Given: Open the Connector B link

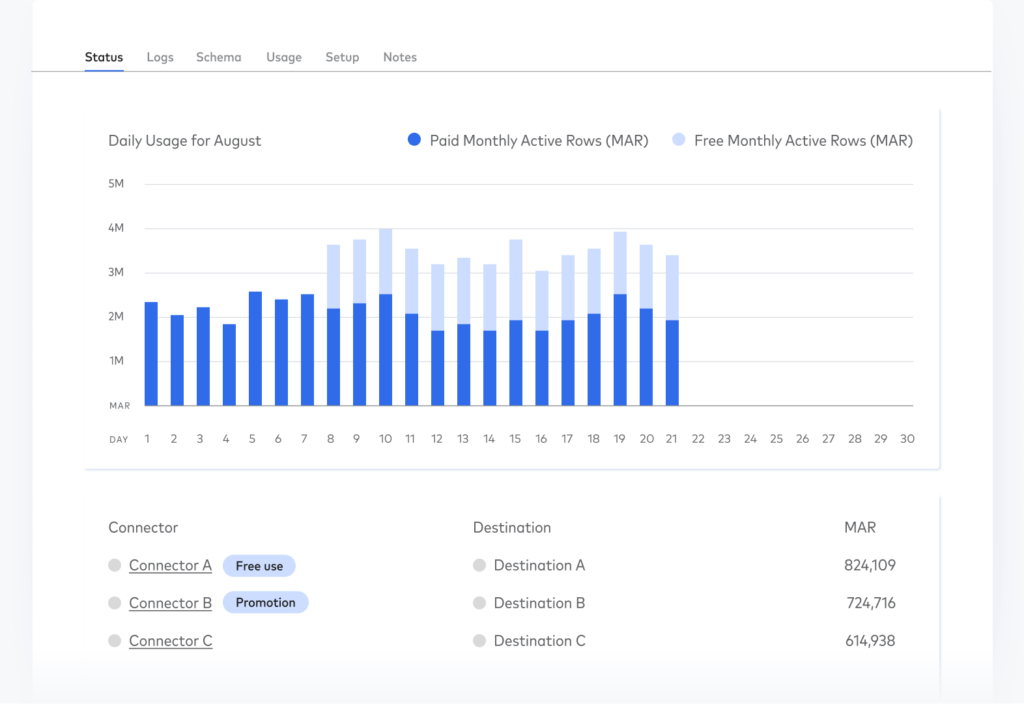Looking at the screenshot, I should click(170, 603).
